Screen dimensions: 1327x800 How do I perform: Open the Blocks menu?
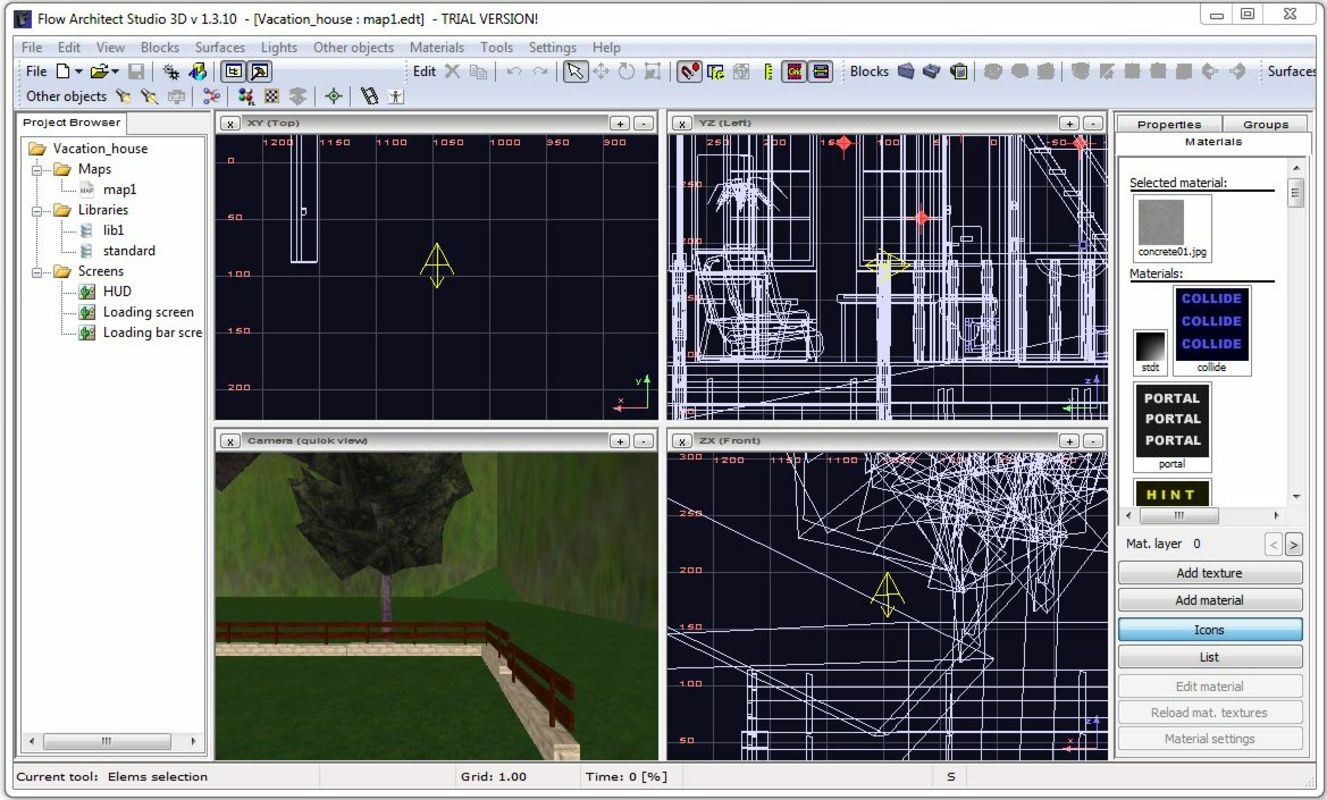[160, 47]
